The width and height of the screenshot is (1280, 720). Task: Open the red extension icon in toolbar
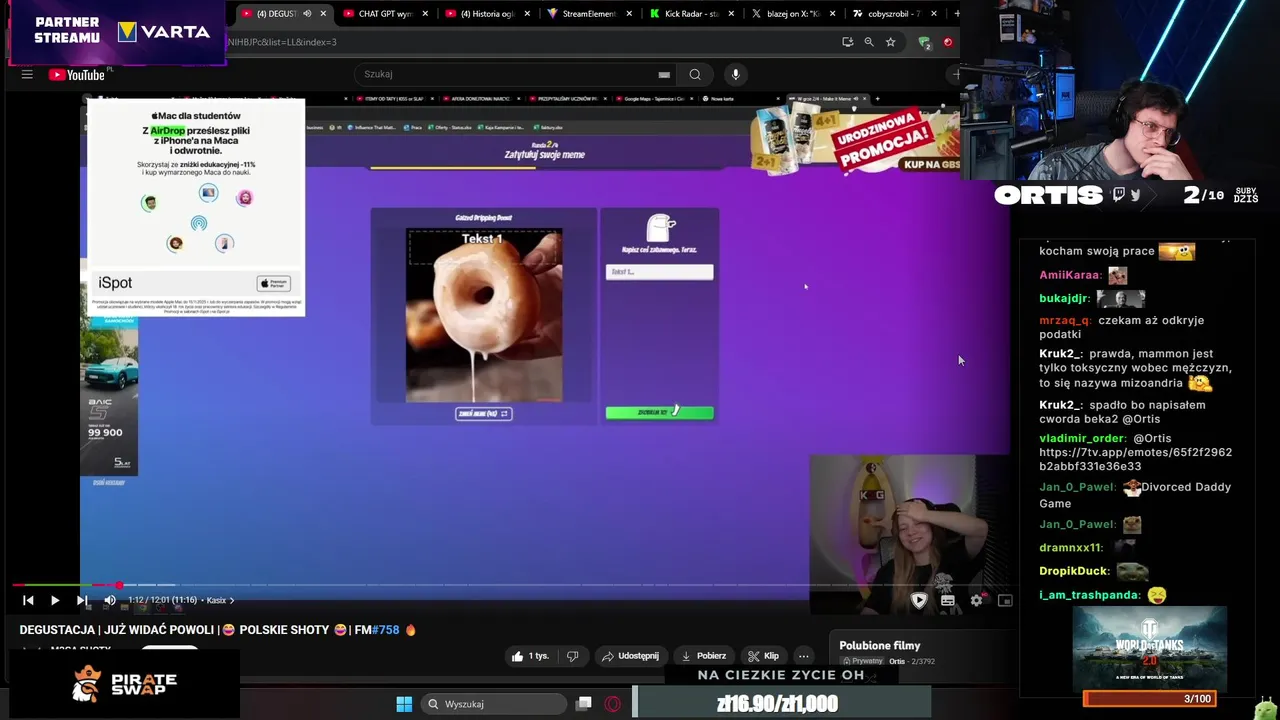tap(947, 42)
